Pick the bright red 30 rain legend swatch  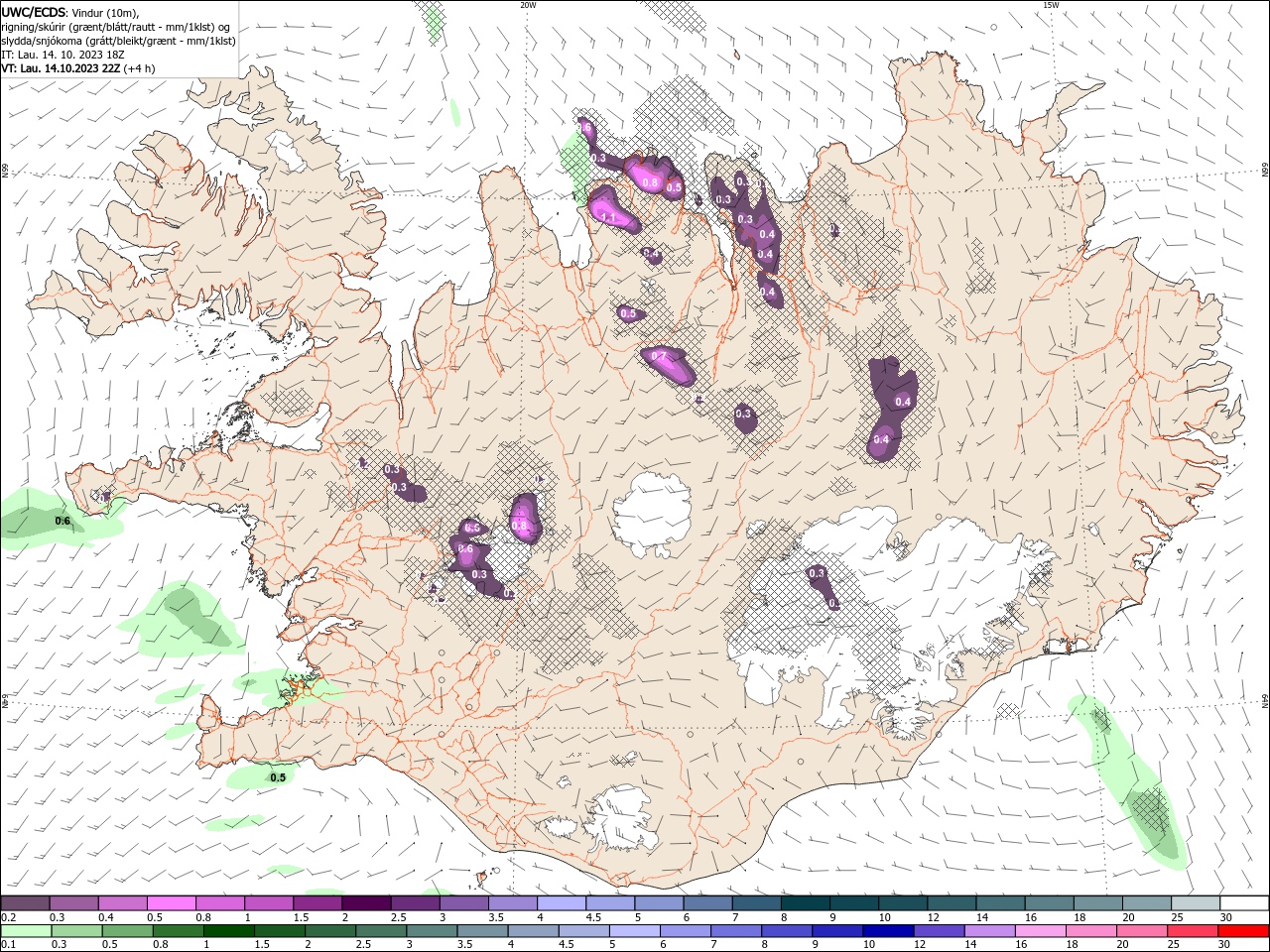click(1244, 931)
